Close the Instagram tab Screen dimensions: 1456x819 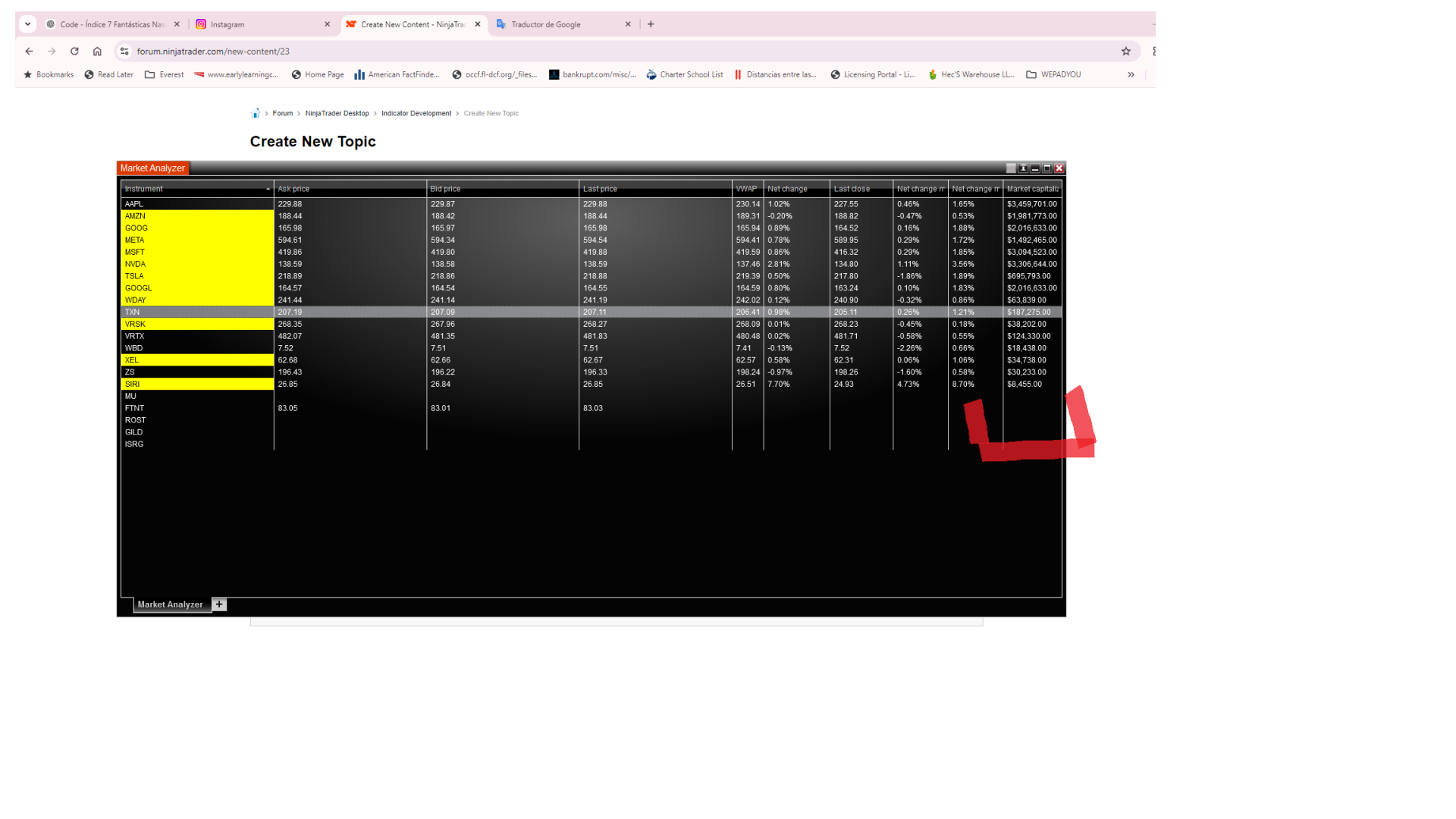[x=327, y=24]
